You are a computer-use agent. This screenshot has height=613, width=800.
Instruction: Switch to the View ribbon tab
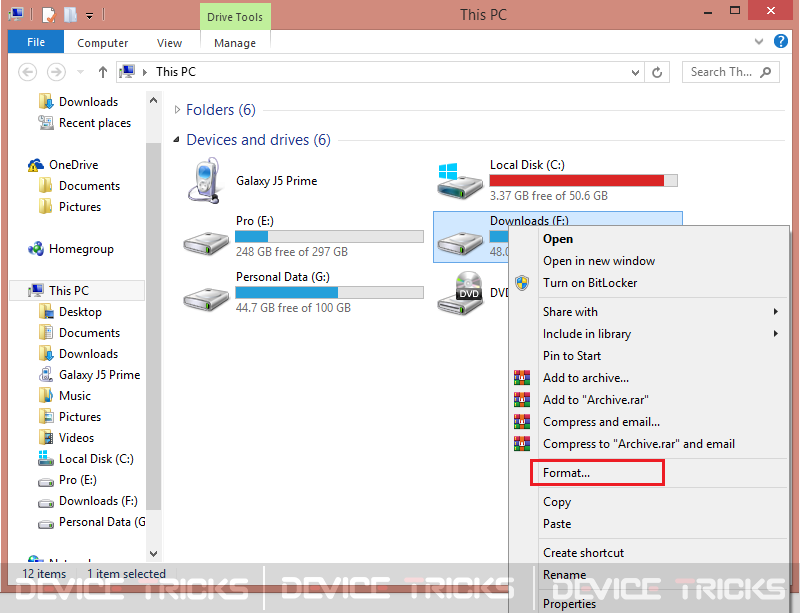[169, 43]
